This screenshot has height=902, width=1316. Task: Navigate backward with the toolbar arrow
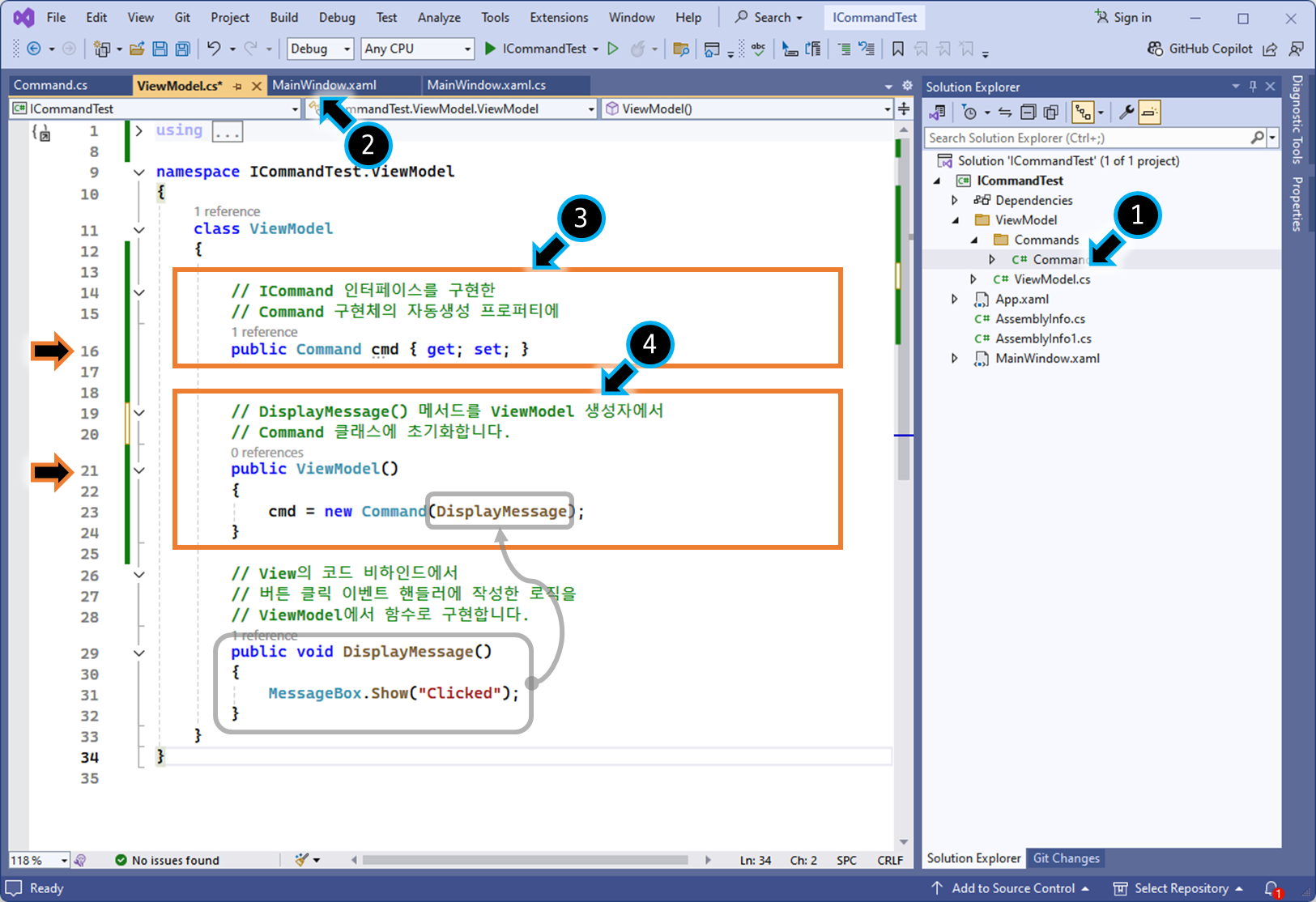coord(33,49)
